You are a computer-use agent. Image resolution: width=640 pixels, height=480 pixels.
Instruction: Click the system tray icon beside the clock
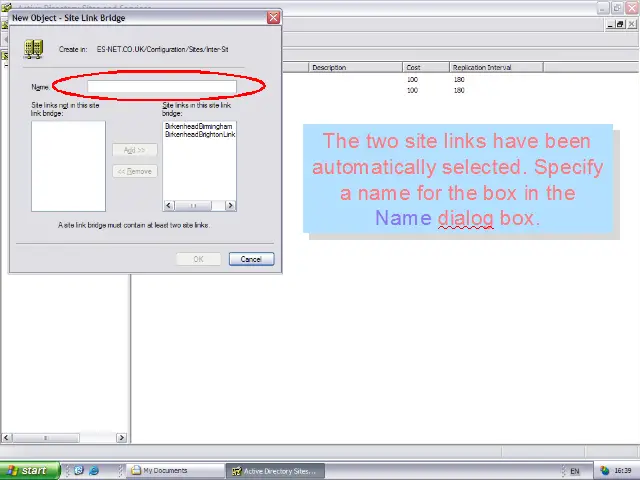pos(605,470)
